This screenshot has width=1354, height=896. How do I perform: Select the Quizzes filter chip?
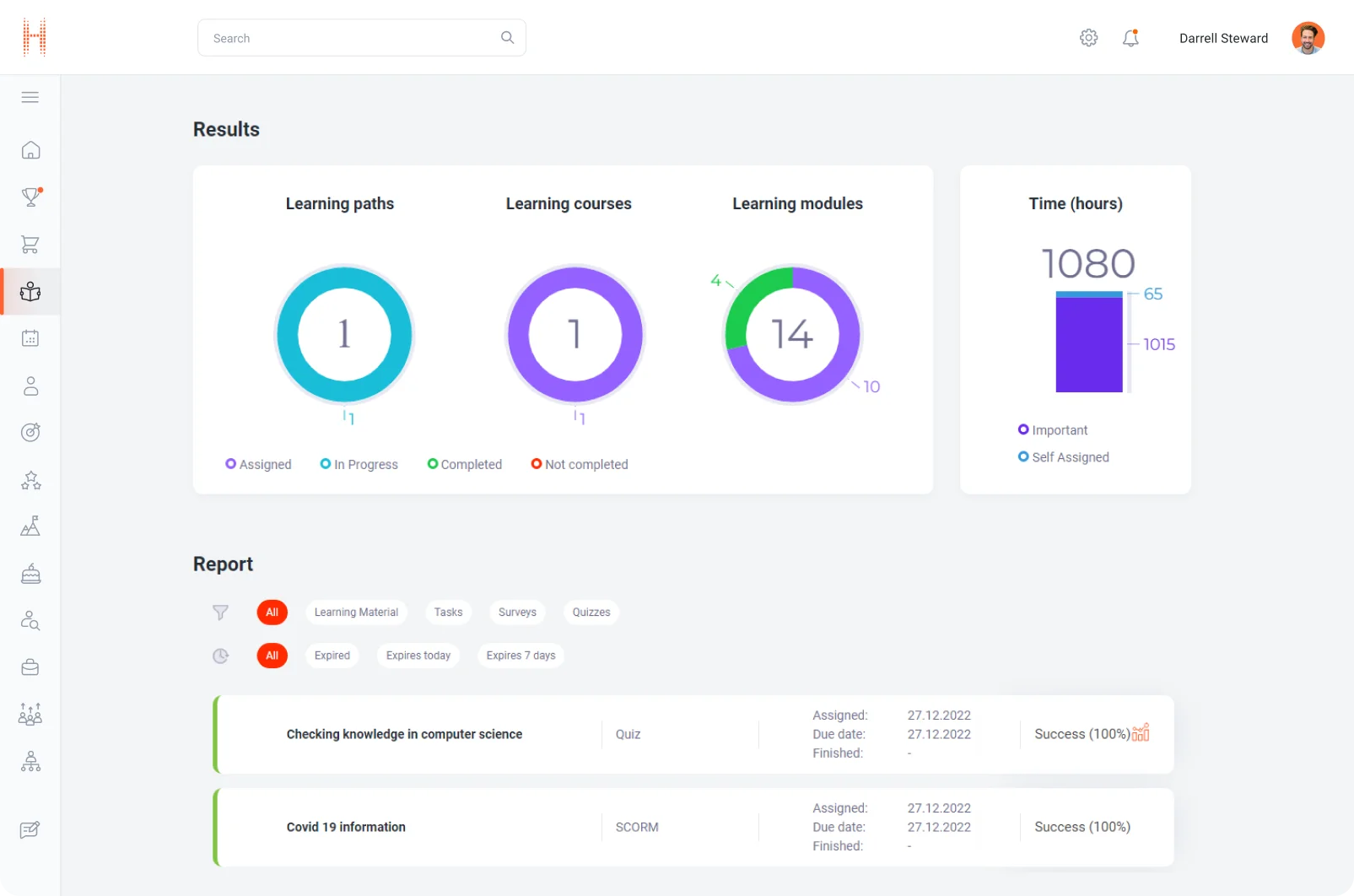click(591, 613)
